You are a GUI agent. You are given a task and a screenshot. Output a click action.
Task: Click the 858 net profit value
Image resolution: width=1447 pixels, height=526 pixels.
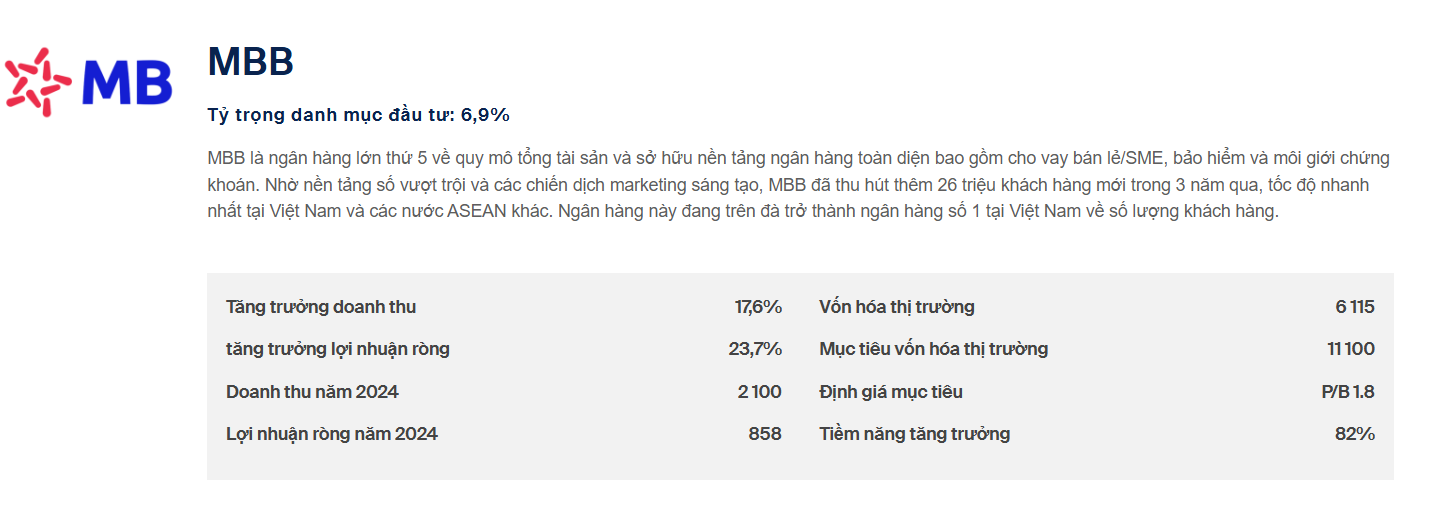point(765,434)
